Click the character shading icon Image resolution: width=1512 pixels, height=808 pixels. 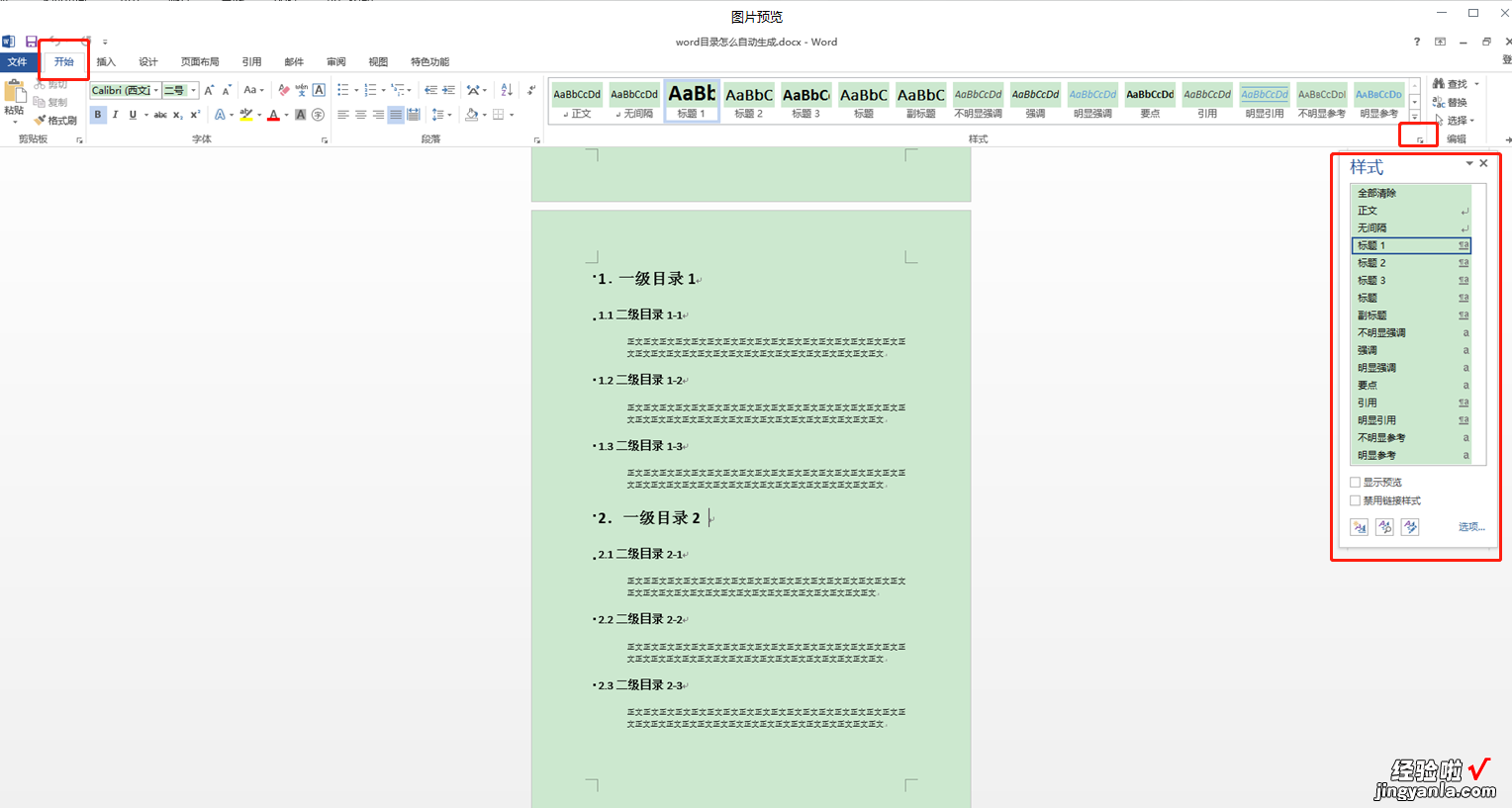click(x=301, y=115)
